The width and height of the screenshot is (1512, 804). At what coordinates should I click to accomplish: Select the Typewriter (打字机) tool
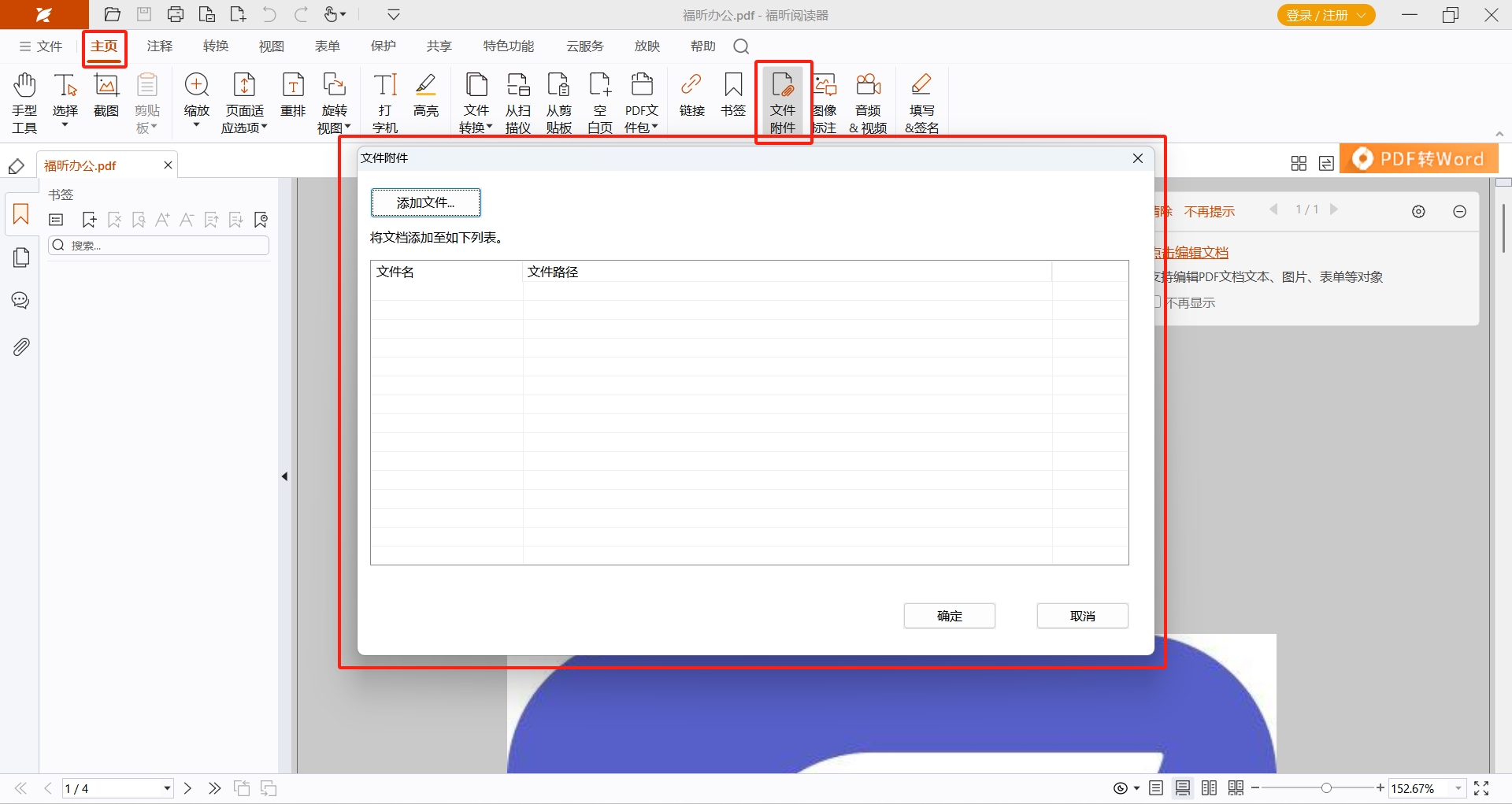pyautogui.click(x=385, y=101)
